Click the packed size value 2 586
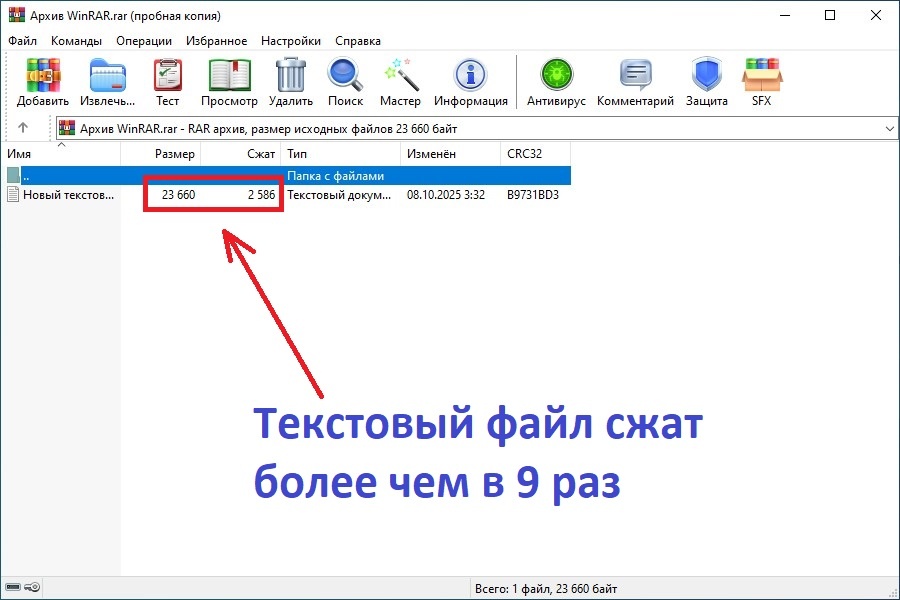The width and height of the screenshot is (900, 600). coord(262,195)
